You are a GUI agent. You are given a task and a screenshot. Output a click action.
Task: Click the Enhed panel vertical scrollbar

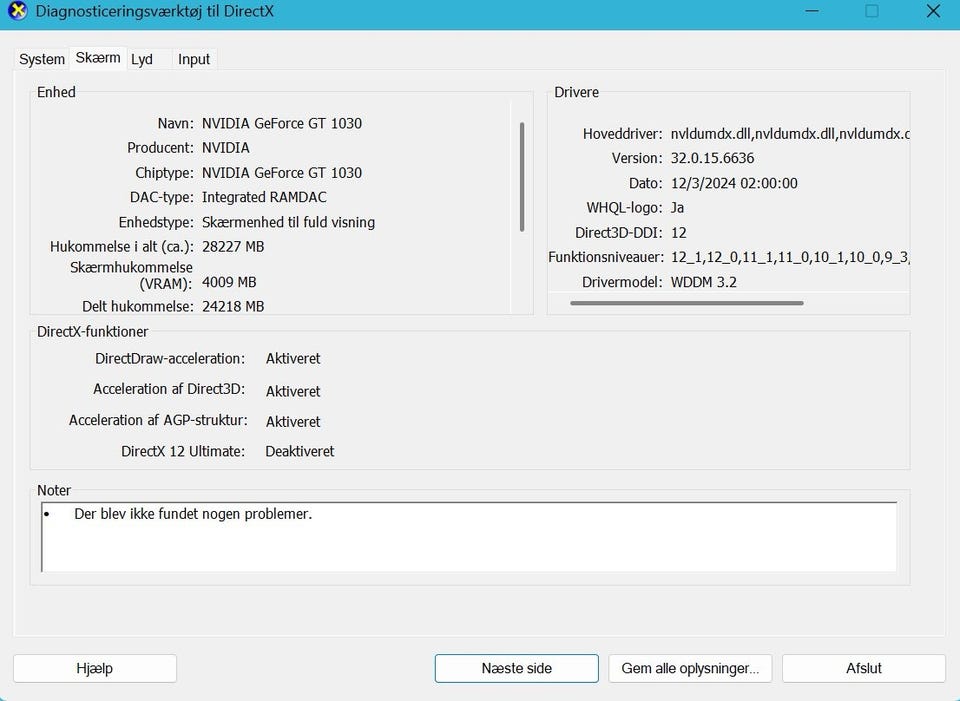point(521,177)
